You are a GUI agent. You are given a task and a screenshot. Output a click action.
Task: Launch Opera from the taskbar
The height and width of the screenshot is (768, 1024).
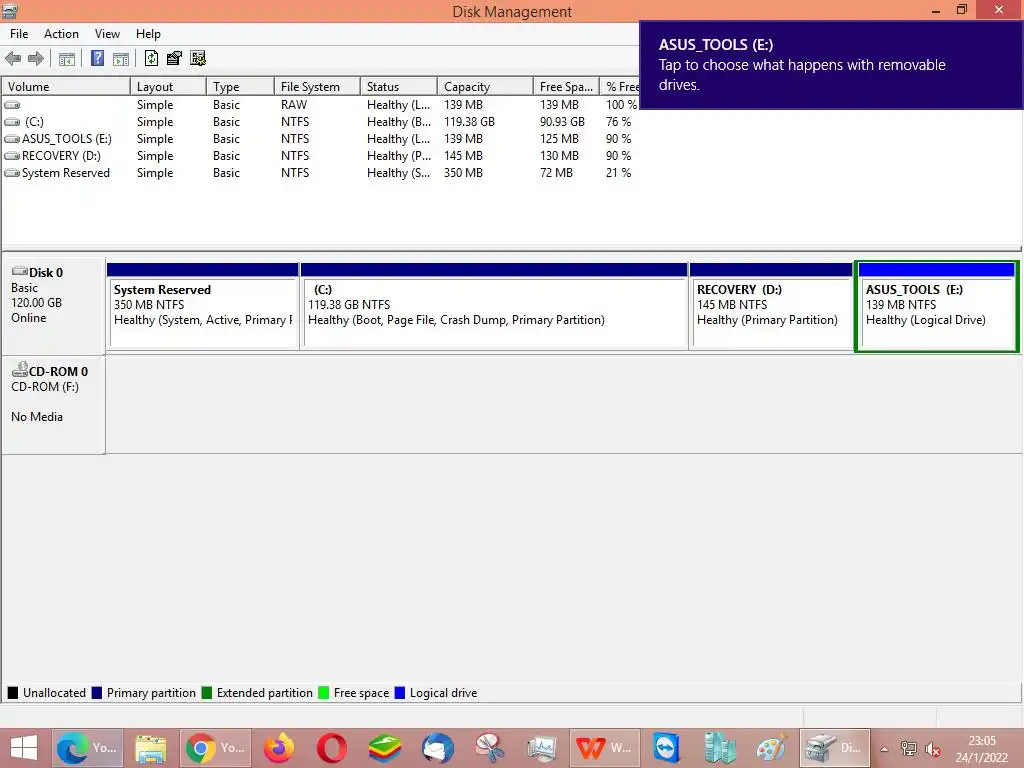[x=332, y=748]
